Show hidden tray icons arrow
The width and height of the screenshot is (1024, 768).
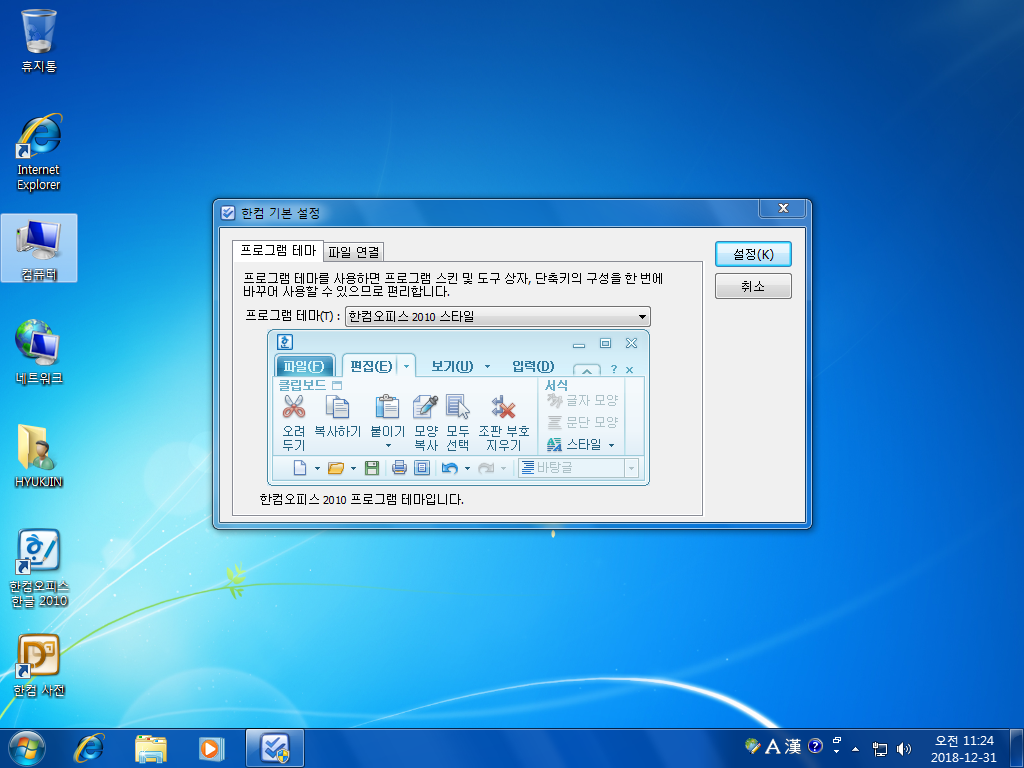[856, 749]
